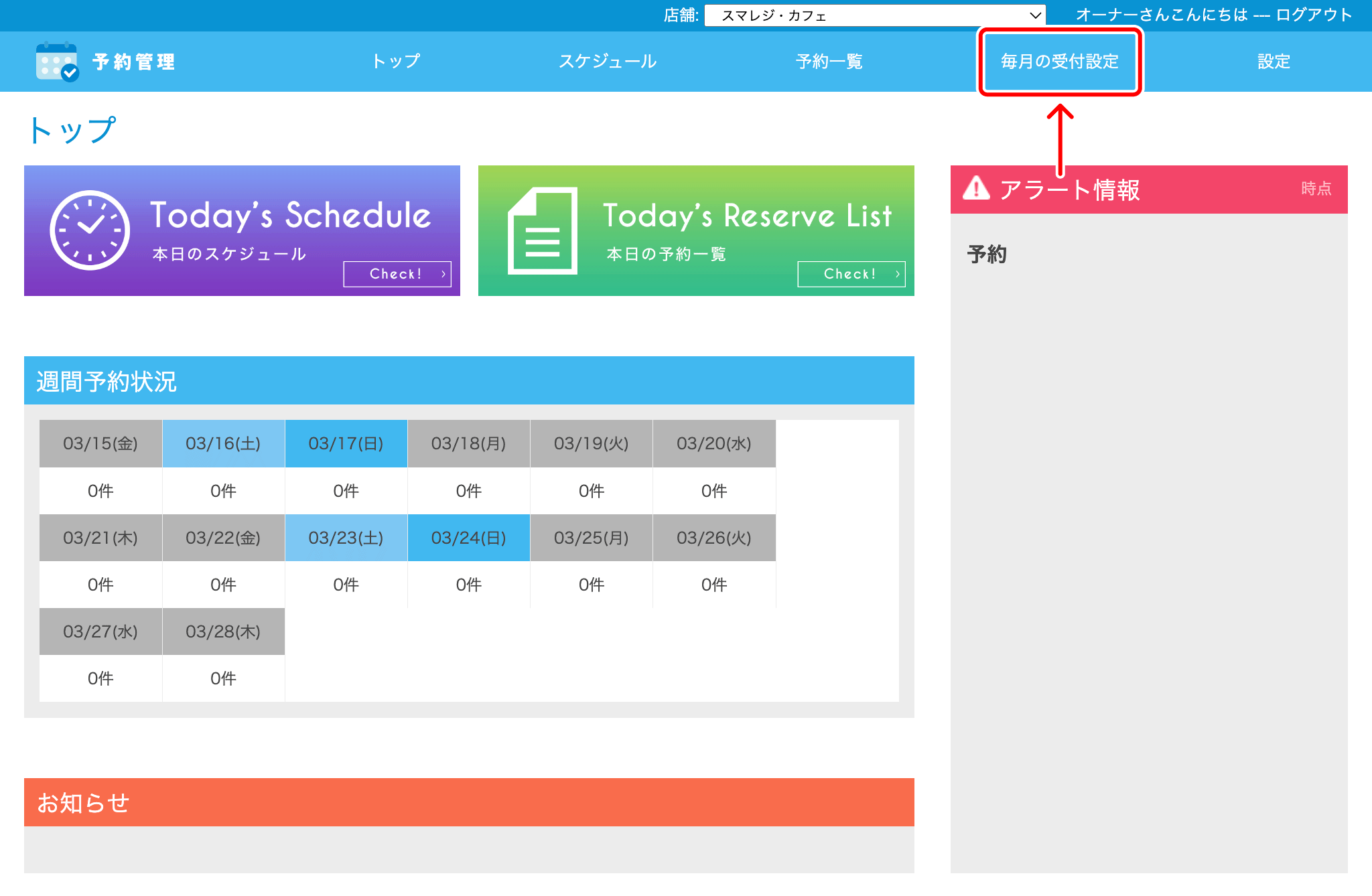
Task: Click the 03/28(木) date header
Action: (223, 631)
